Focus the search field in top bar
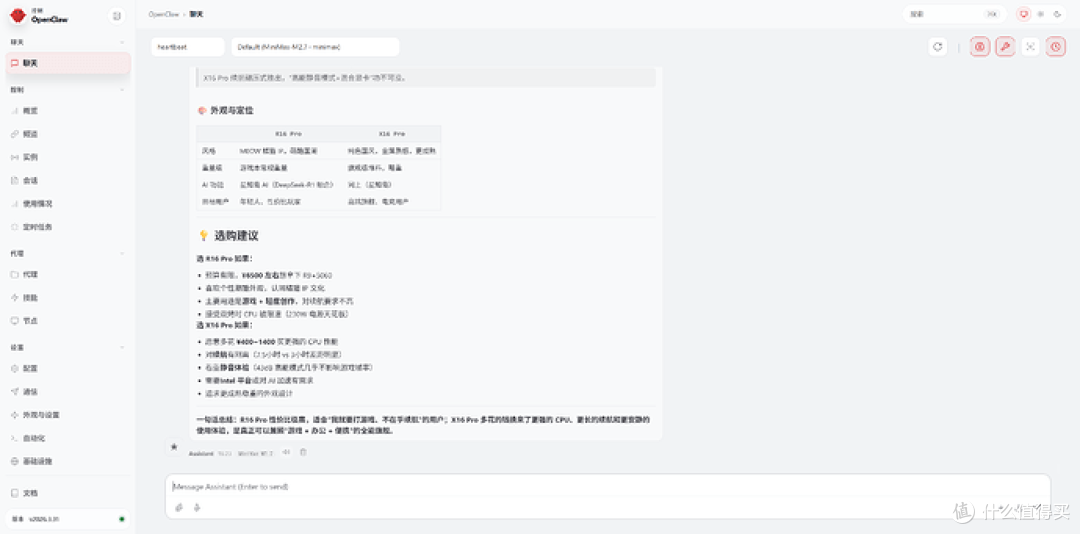 [955, 14]
